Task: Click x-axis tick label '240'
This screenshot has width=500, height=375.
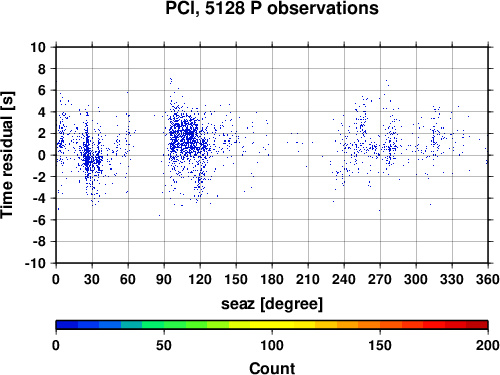Action: point(344,279)
